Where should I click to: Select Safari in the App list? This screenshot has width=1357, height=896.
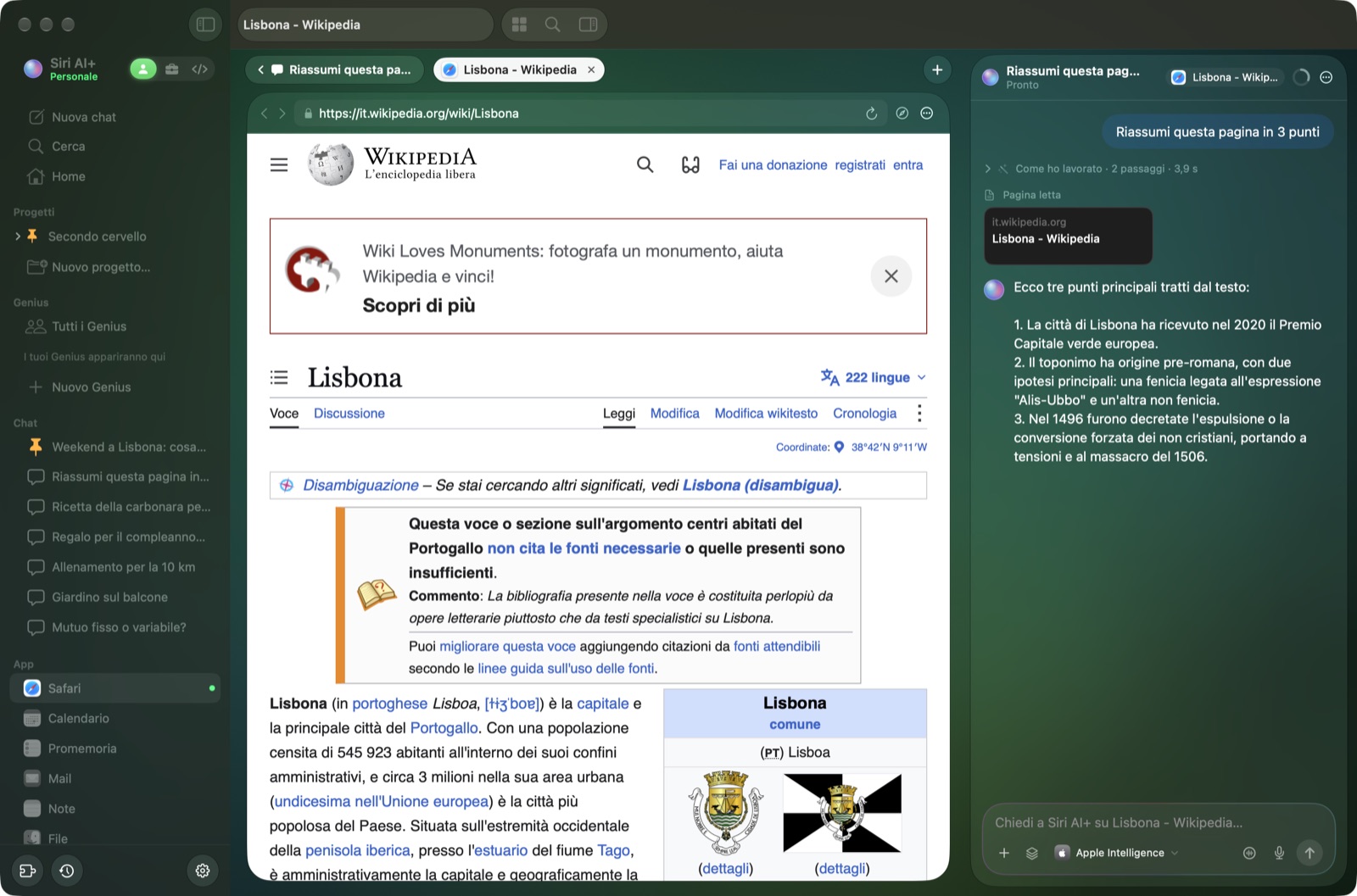coord(115,688)
